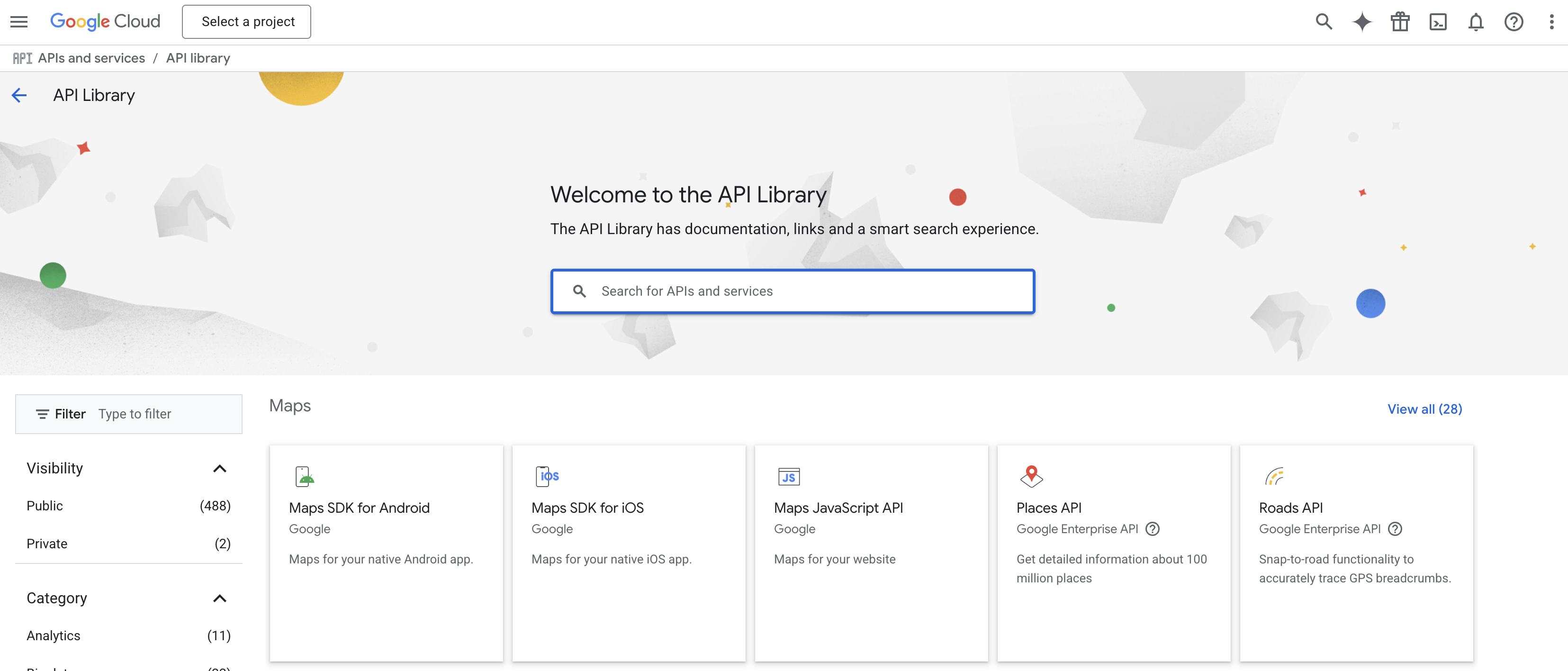Click the Maps SDK for Android icon

pyautogui.click(x=304, y=477)
